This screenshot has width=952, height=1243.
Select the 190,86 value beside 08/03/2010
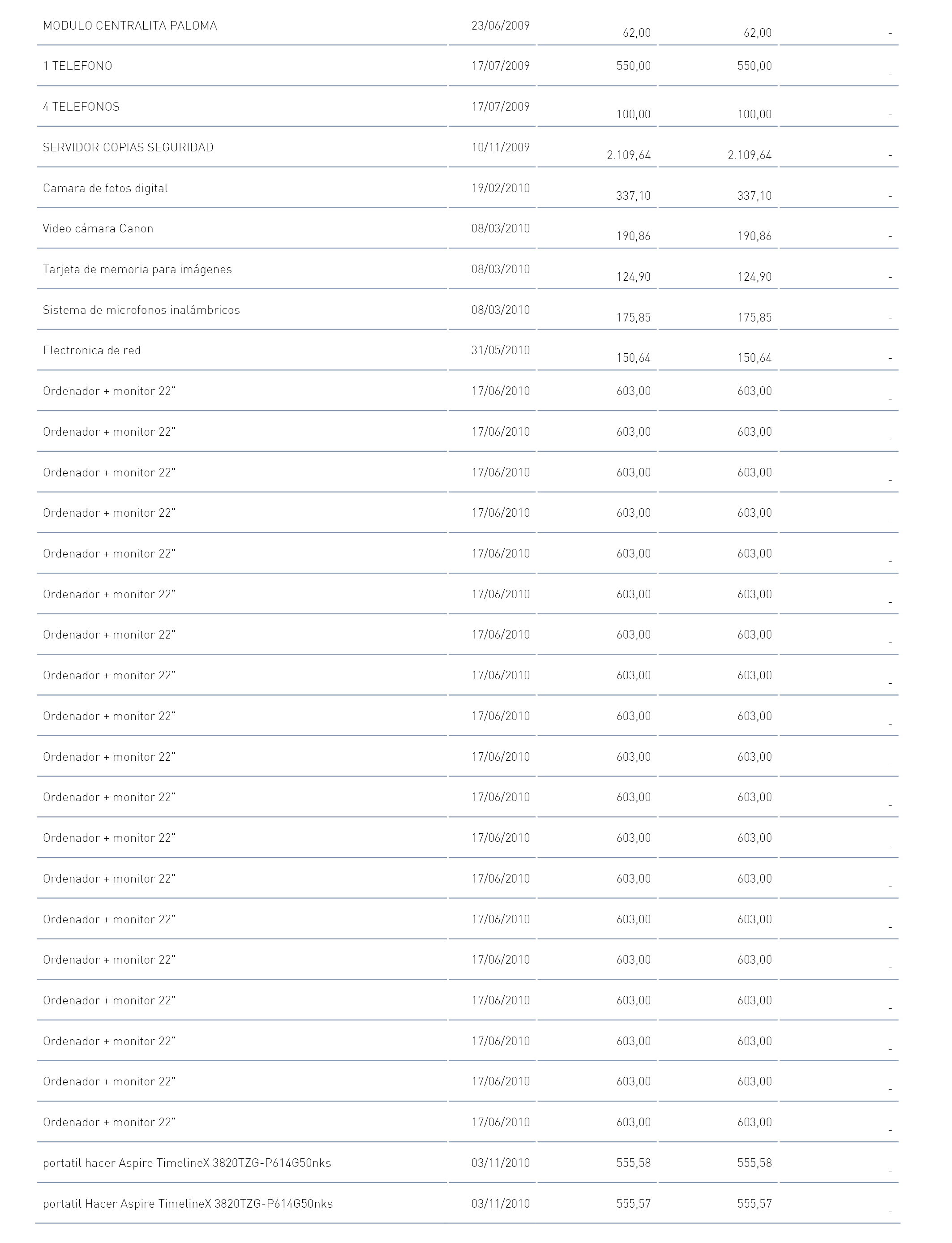point(634,236)
